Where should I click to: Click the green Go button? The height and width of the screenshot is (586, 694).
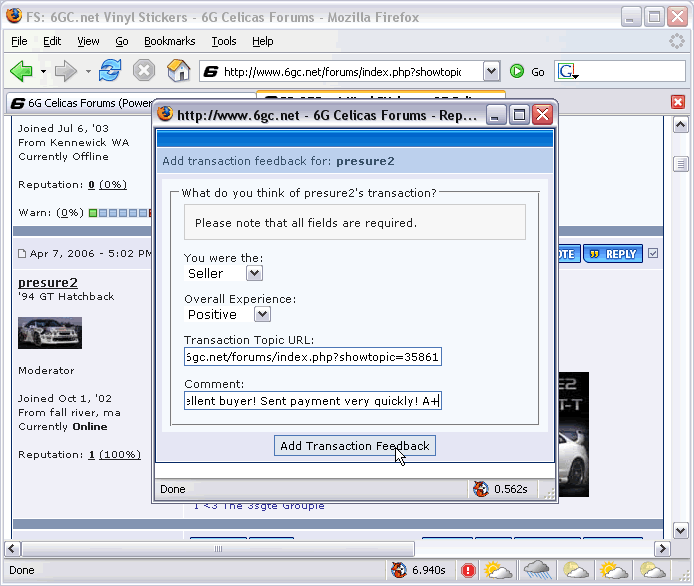[527, 71]
